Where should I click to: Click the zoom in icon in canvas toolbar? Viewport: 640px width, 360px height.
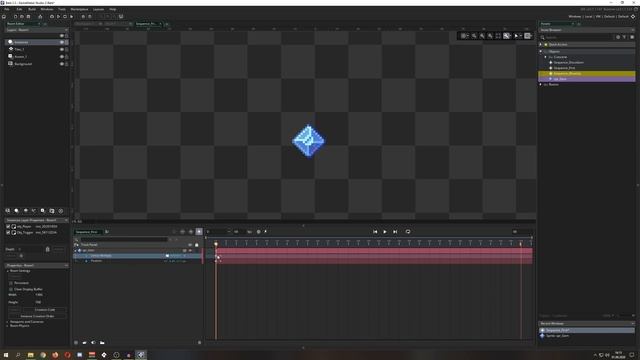click(490, 36)
